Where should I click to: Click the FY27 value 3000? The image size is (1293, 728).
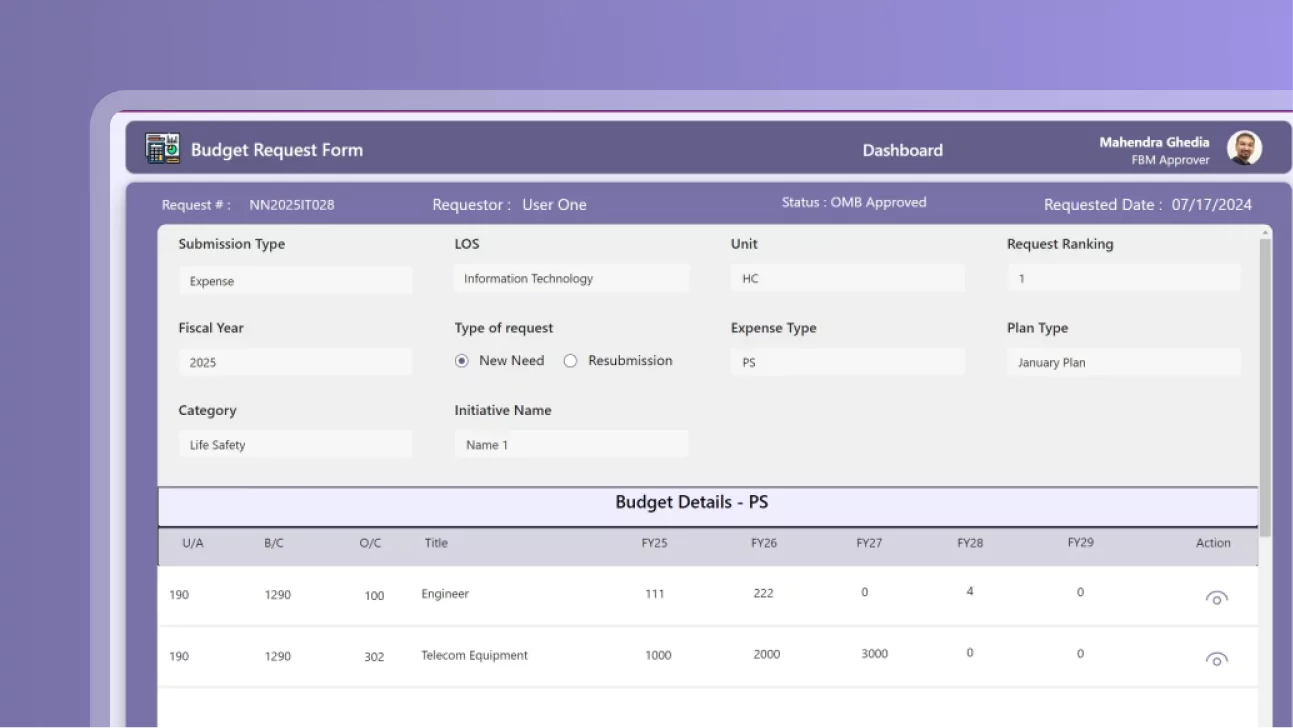(x=875, y=654)
